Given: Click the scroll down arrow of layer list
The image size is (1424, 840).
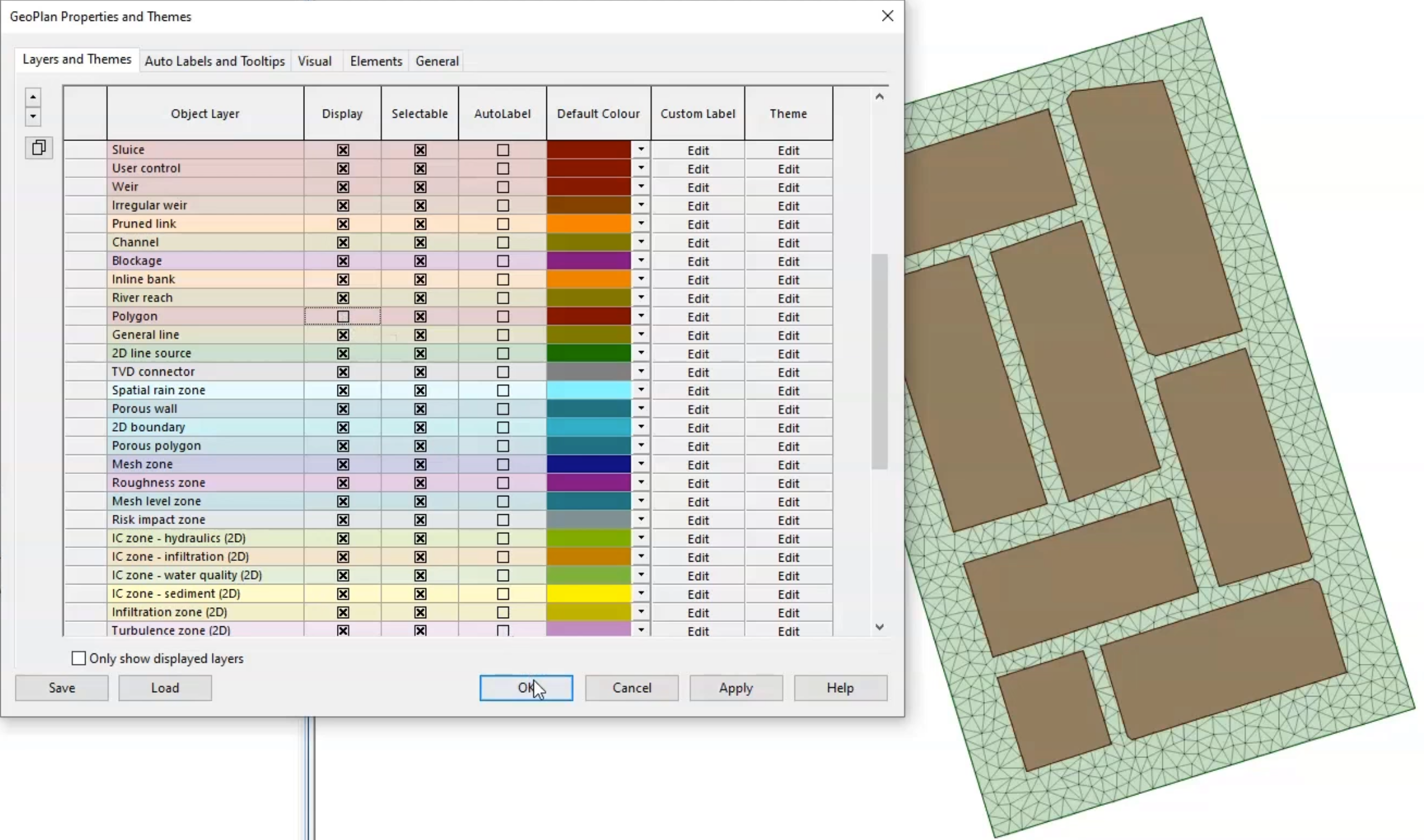Looking at the screenshot, I should [x=880, y=627].
